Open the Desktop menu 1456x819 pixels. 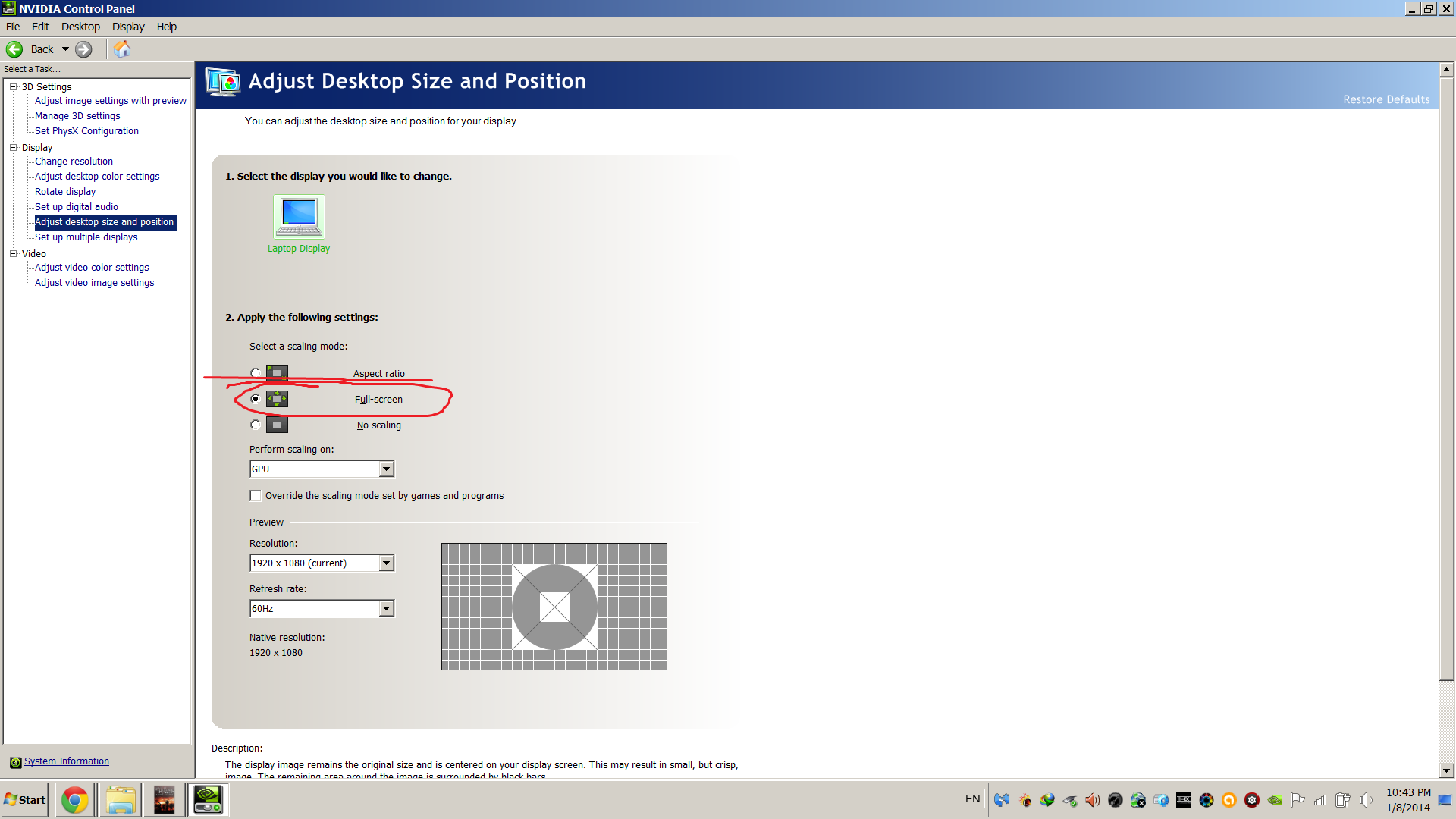pyautogui.click(x=80, y=27)
